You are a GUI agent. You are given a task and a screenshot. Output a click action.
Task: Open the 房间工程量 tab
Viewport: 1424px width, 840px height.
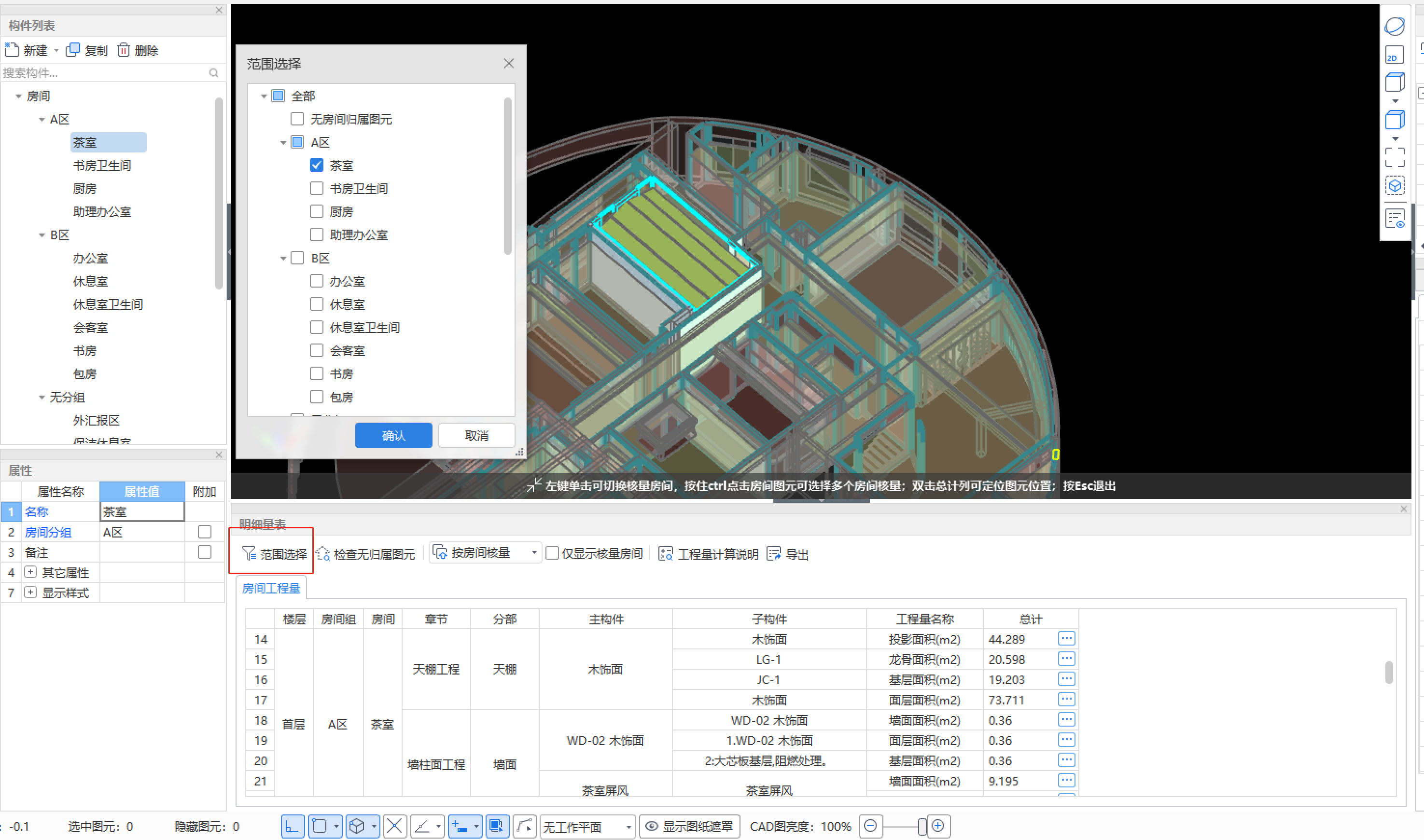(x=271, y=588)
